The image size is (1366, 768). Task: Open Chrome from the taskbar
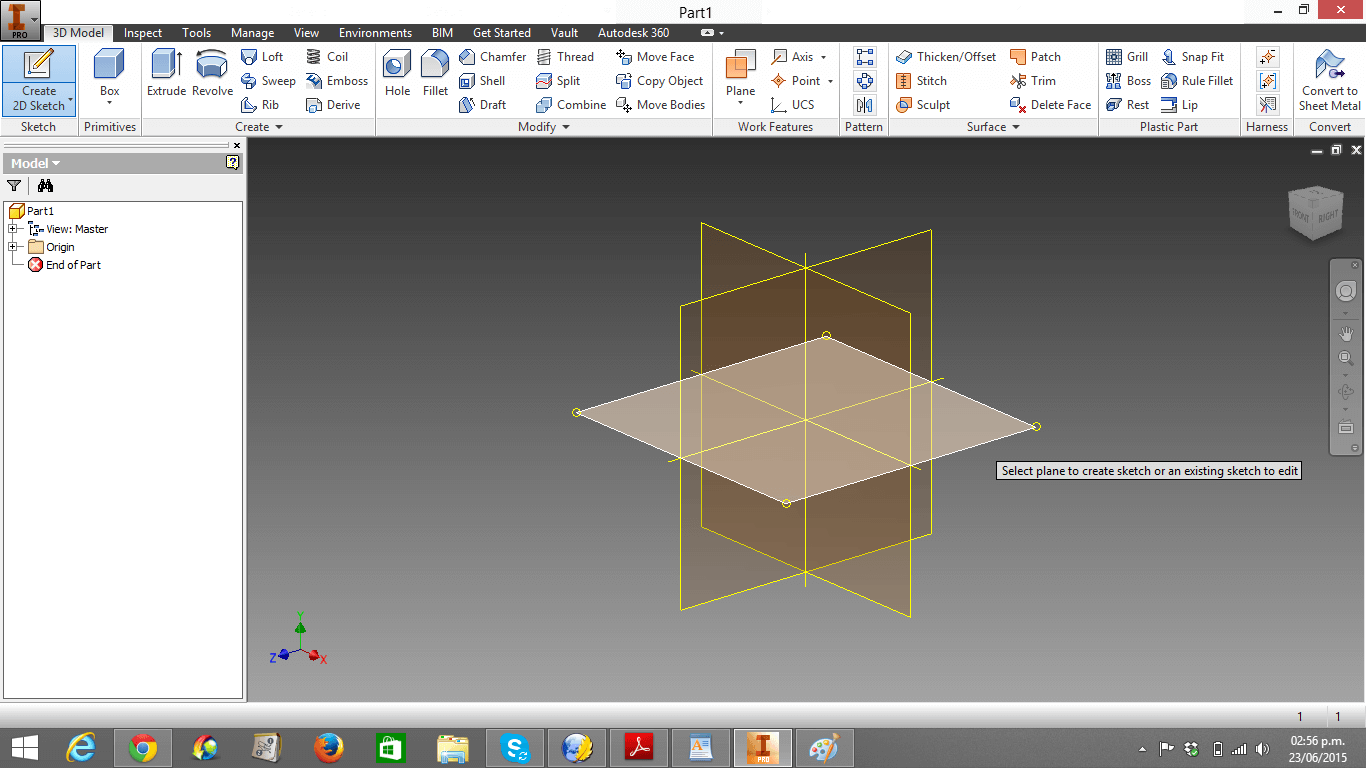(x=142, y=748)
